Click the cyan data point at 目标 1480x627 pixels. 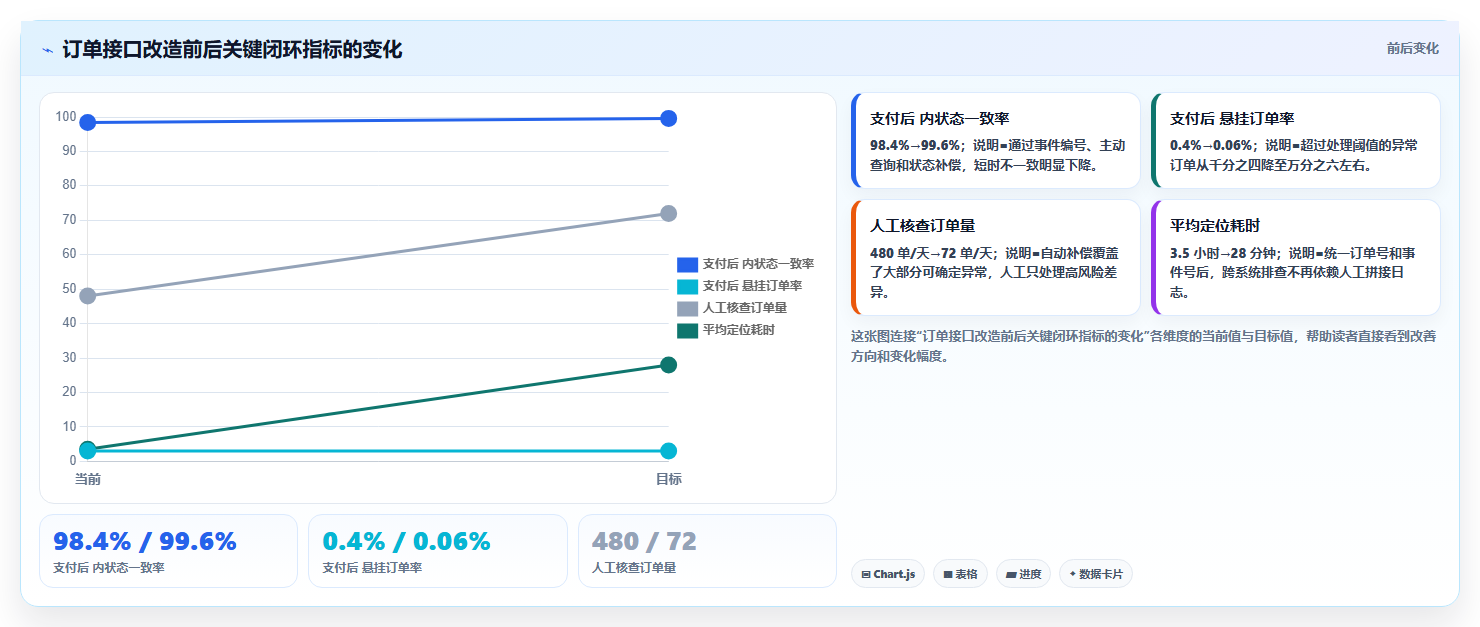669,451
